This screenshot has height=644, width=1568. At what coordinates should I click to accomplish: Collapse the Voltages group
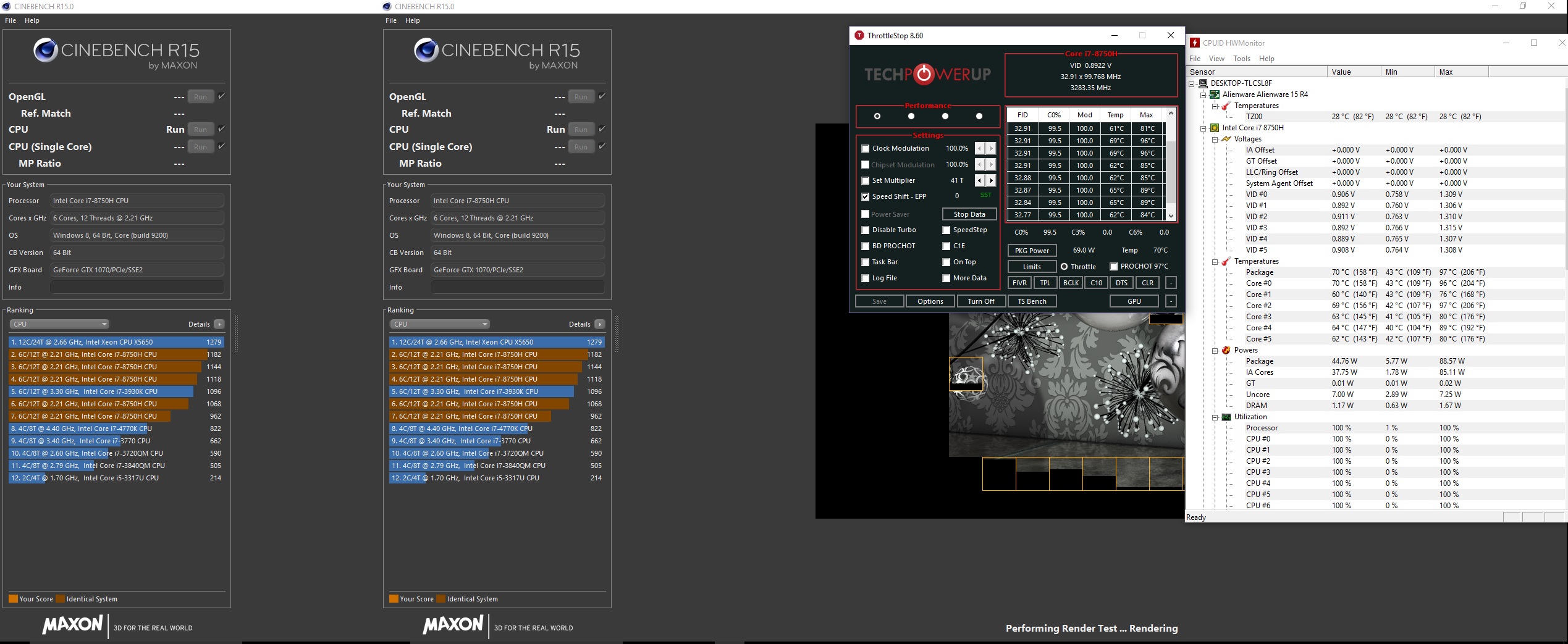point(1215,139)
